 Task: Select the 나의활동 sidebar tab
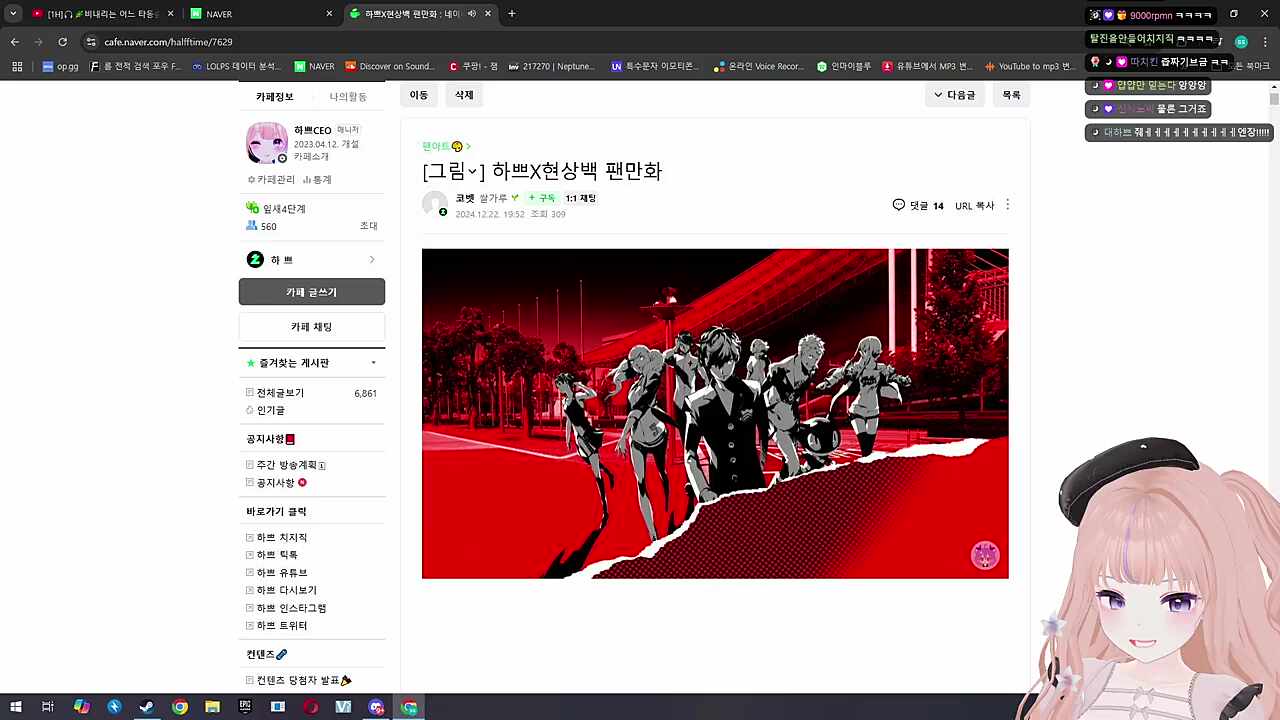(348, 97)
